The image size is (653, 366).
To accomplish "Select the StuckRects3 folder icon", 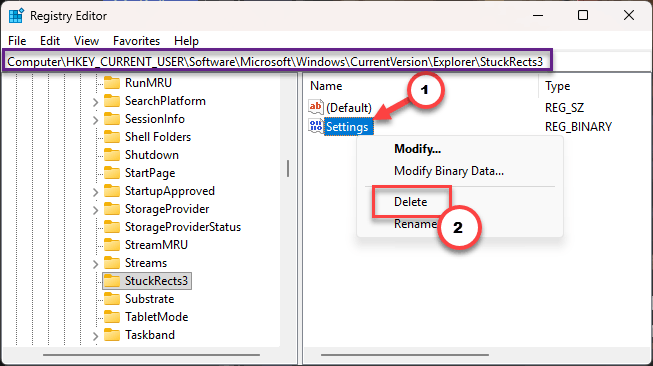I will [112, 281].
